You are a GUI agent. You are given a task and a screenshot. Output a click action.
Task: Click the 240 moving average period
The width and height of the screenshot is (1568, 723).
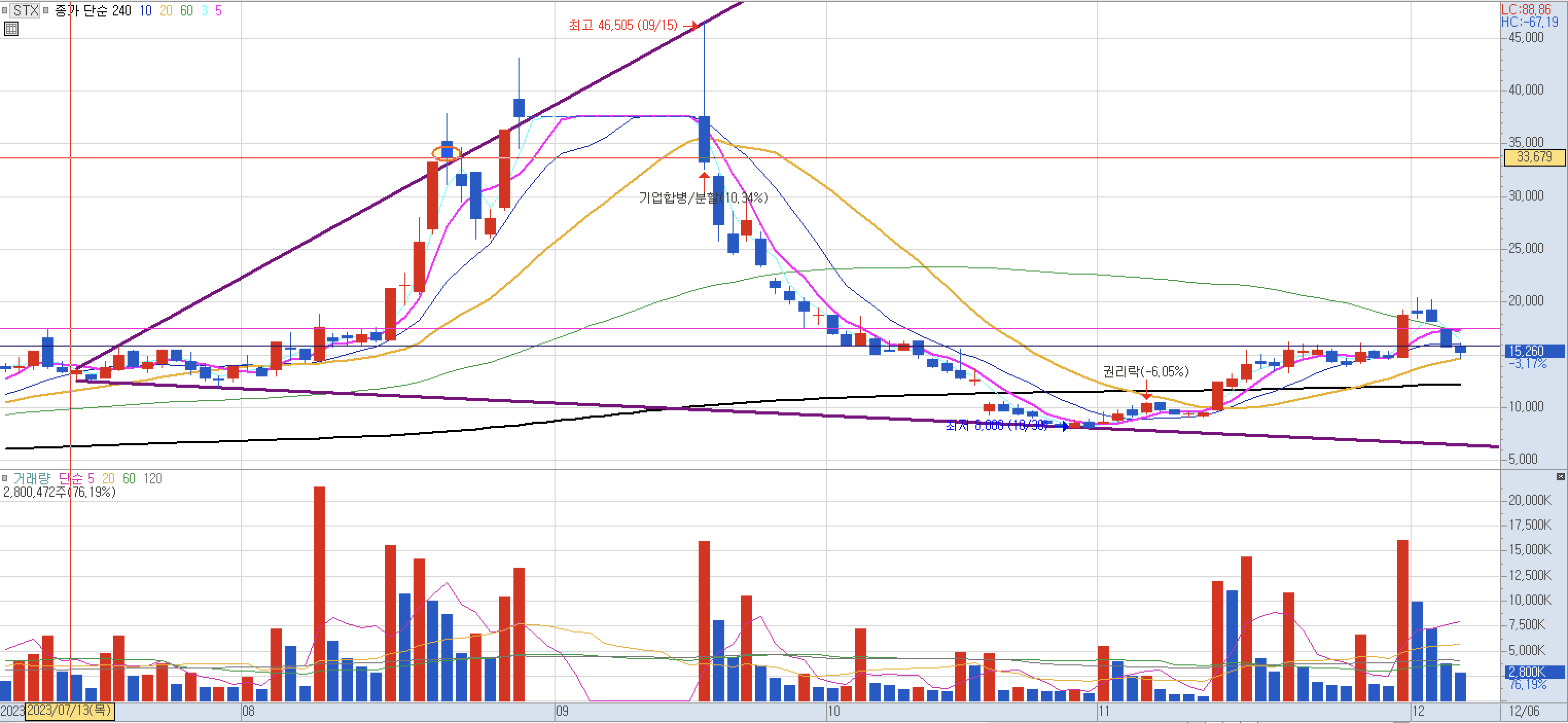coord(122,10)
